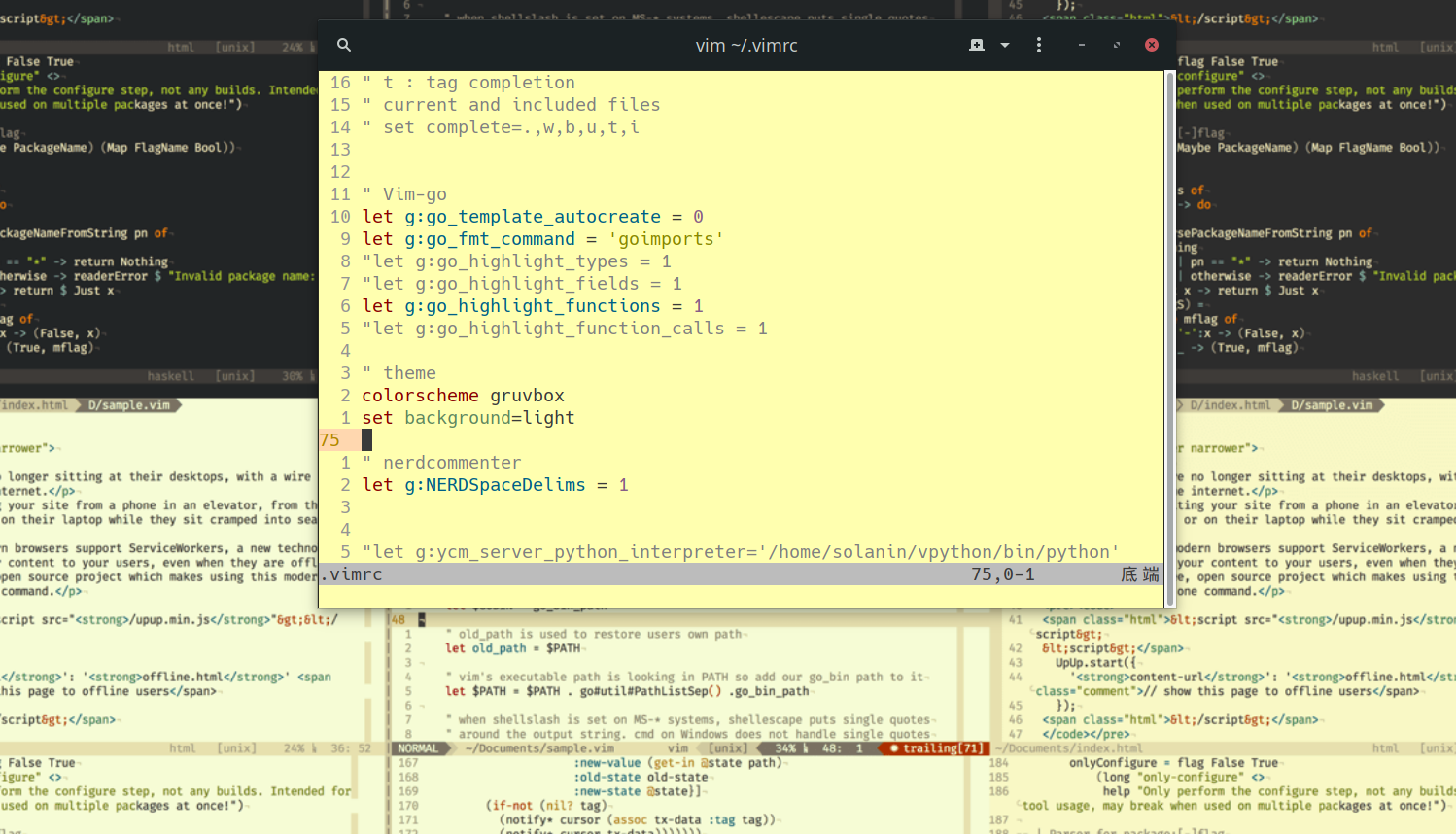Click the '" Vim-go' comment line
The height and width of the screenshot is (834, 1456).
[x=404, y=194]
